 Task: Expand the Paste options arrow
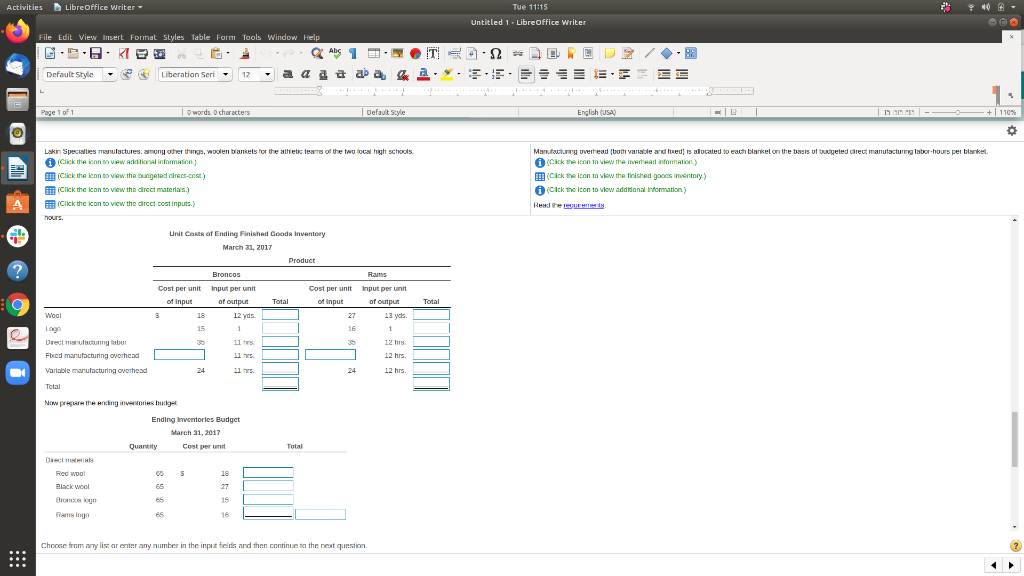(x=228, y=54)
